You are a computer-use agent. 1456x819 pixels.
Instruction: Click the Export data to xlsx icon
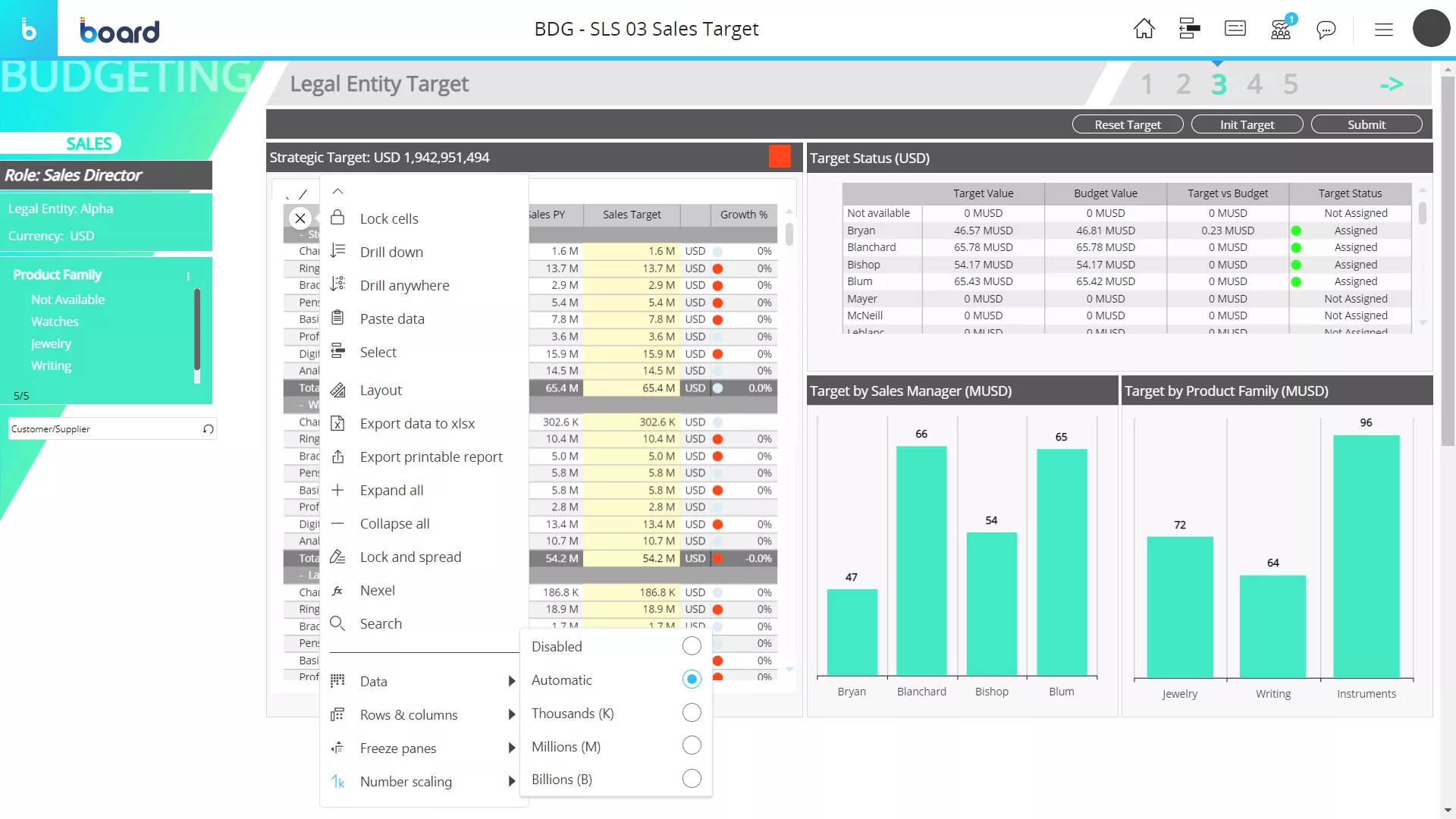[338, 422]
